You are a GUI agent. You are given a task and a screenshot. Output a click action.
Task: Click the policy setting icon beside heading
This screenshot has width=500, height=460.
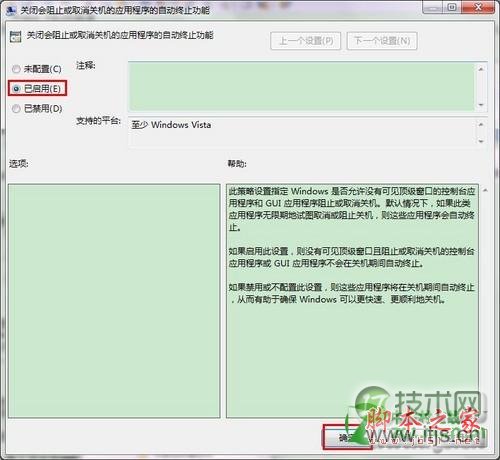tap(15, 36)
